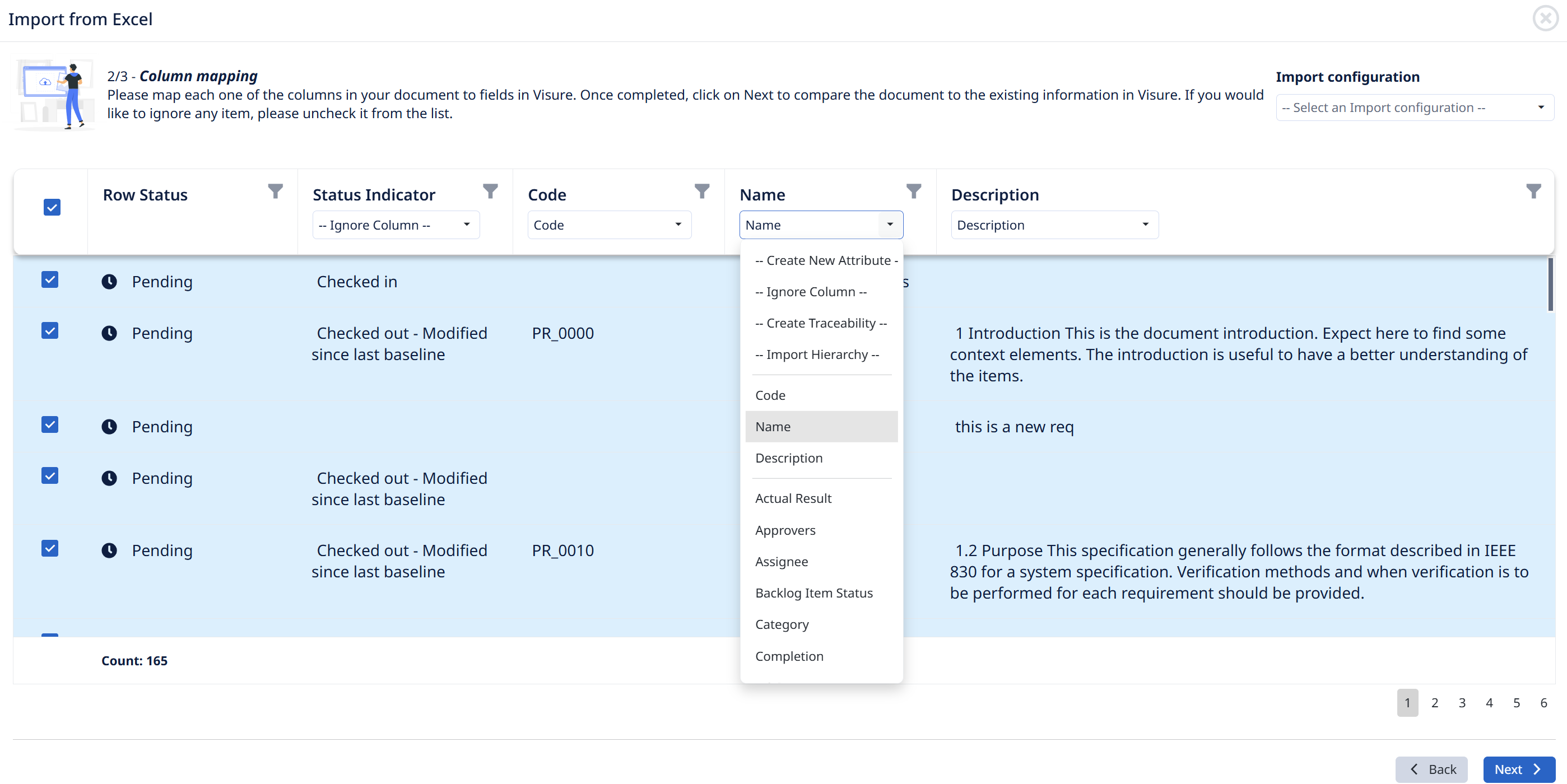Select 'Description' in the open Name list
The height and width of the screenshot is (784, 1567).
[x=822, y=458]
